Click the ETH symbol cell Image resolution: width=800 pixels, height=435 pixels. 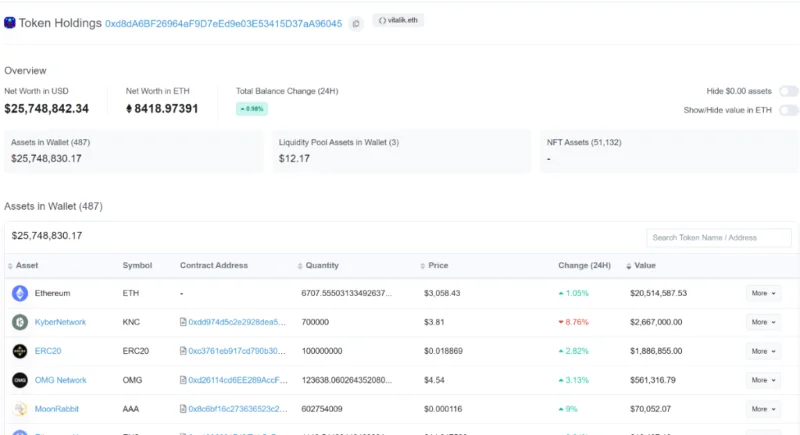pyautogui.click(x=131, y=293)
